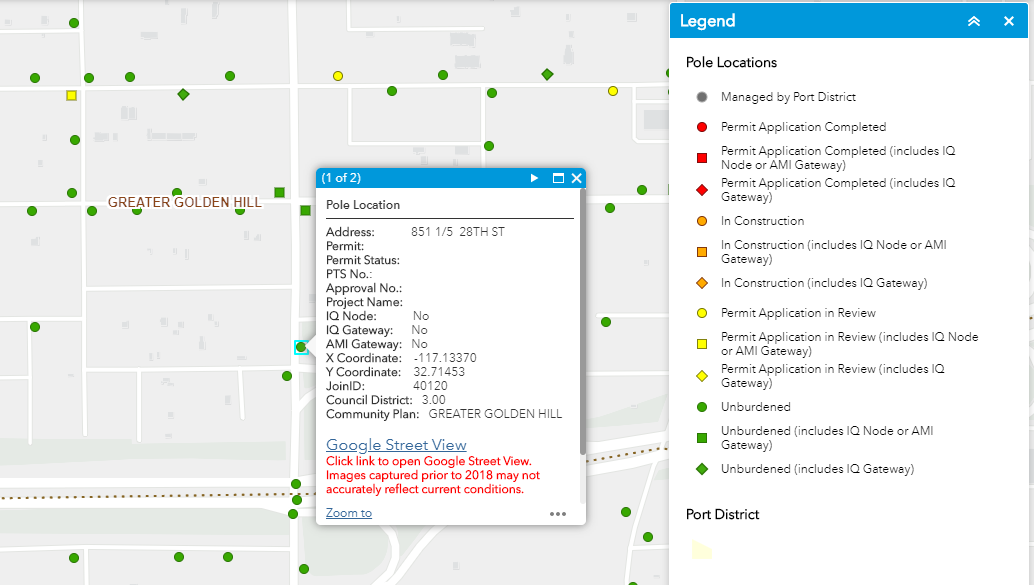Close the Pole Location popup
This screenshot has height=585, width=1034.
576,178
